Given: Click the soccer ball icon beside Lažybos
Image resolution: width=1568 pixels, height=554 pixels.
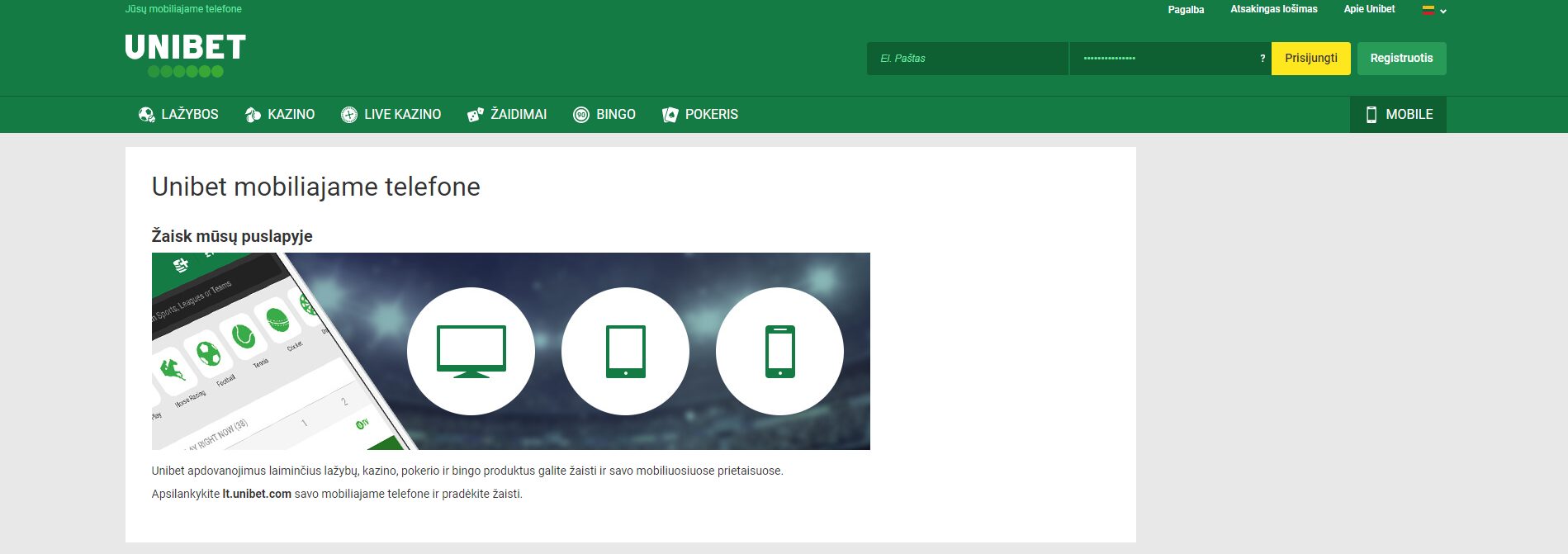Looking at the screenshot, I should [147, 115].
